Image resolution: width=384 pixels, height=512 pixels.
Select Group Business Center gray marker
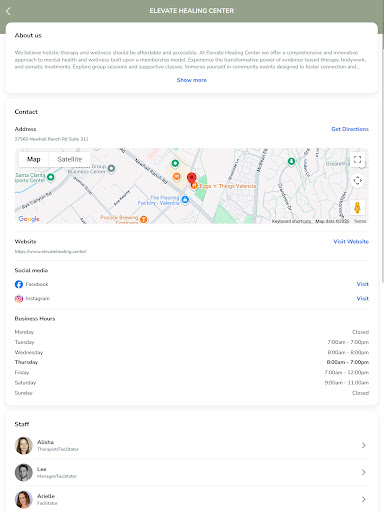111,169
